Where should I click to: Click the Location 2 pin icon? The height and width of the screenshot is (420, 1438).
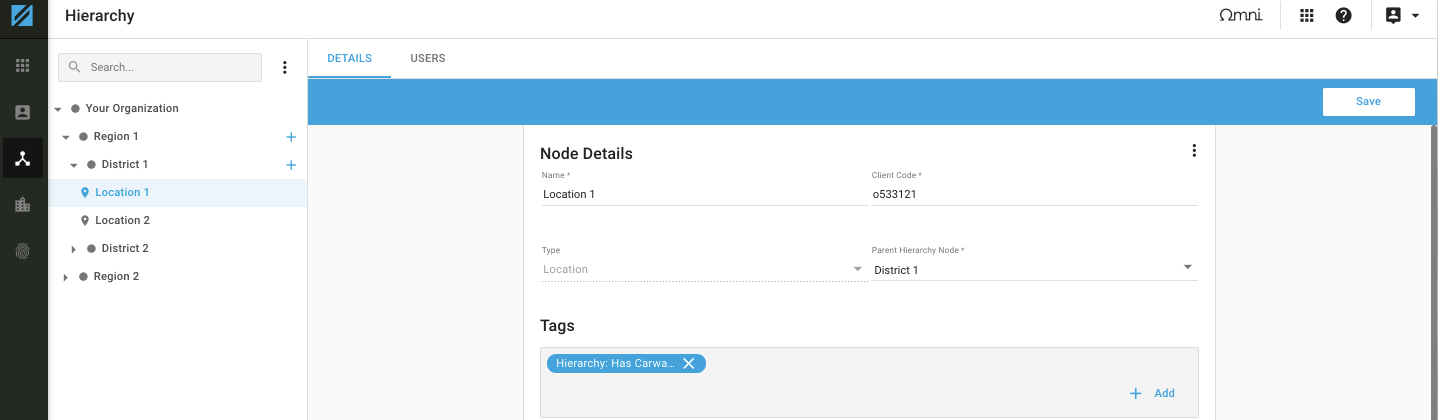85,220
